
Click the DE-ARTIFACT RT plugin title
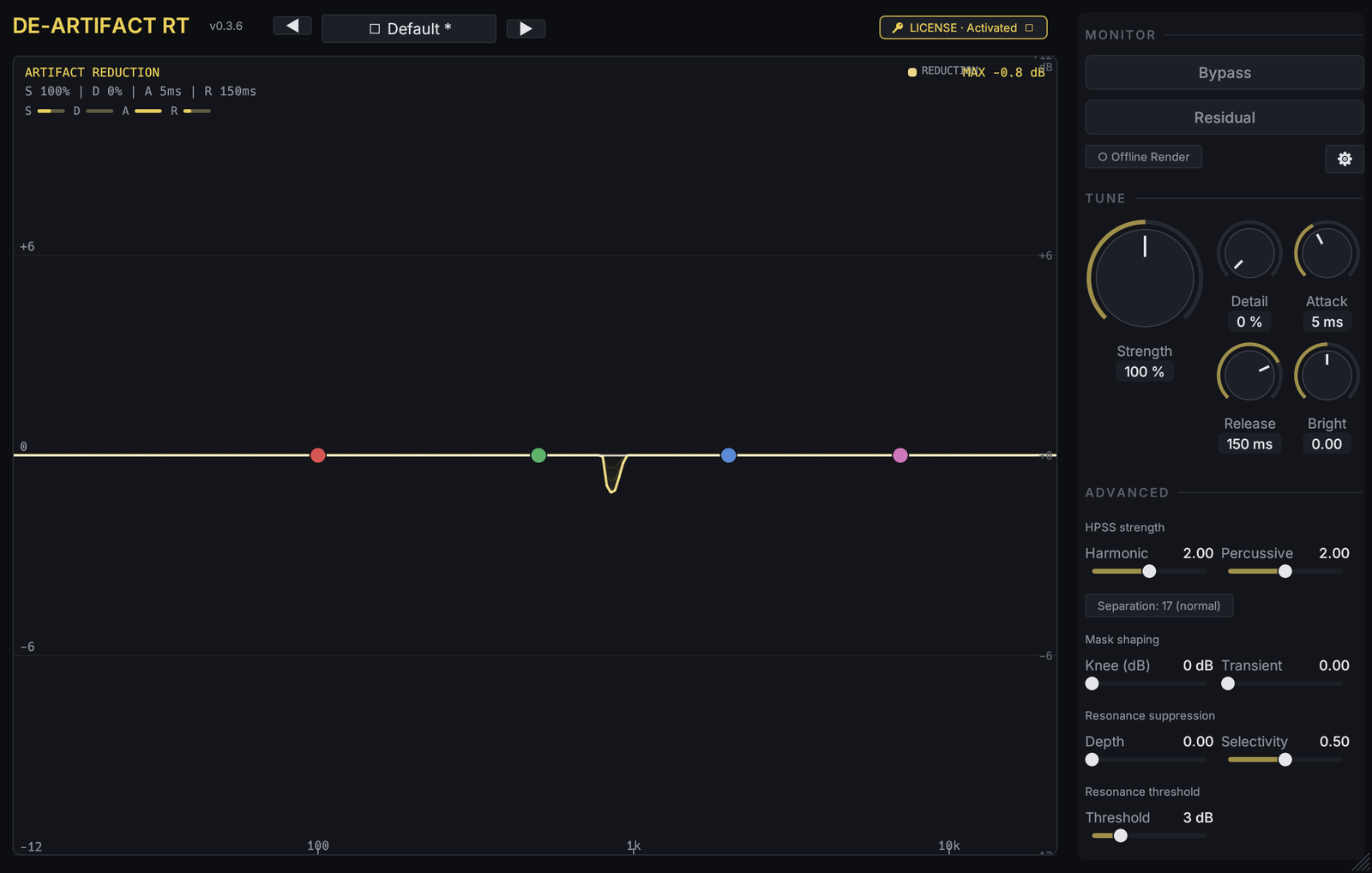(101, 26)
